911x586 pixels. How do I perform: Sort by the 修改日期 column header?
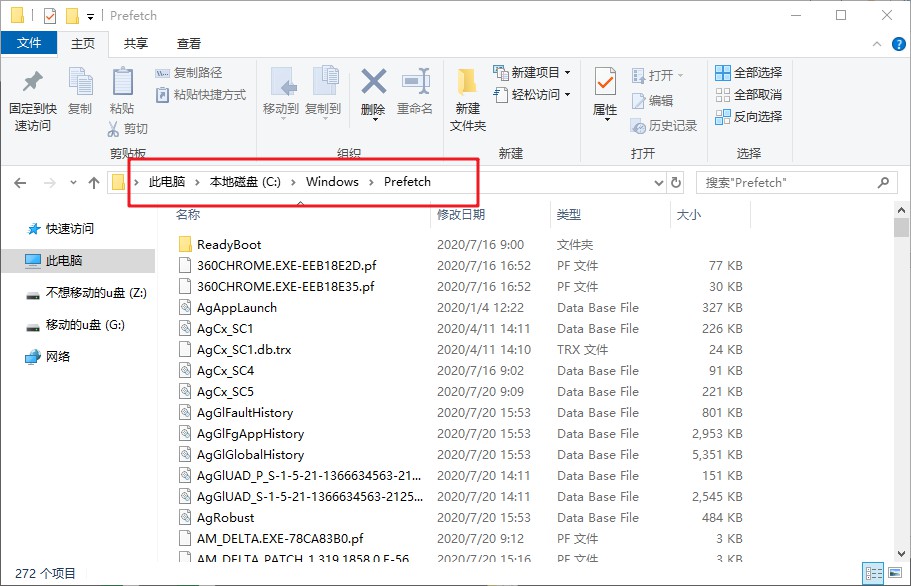click(x=461, y=215)
